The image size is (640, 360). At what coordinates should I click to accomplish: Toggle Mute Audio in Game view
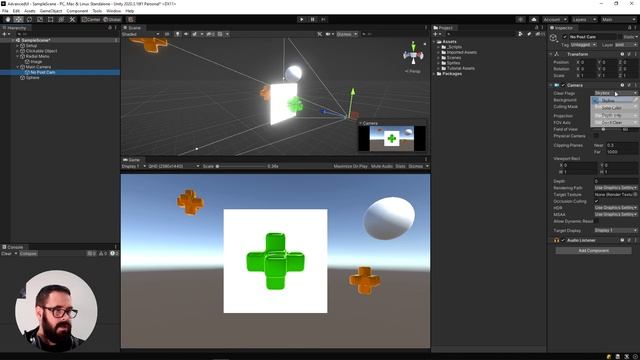click(x=382, y=166)
